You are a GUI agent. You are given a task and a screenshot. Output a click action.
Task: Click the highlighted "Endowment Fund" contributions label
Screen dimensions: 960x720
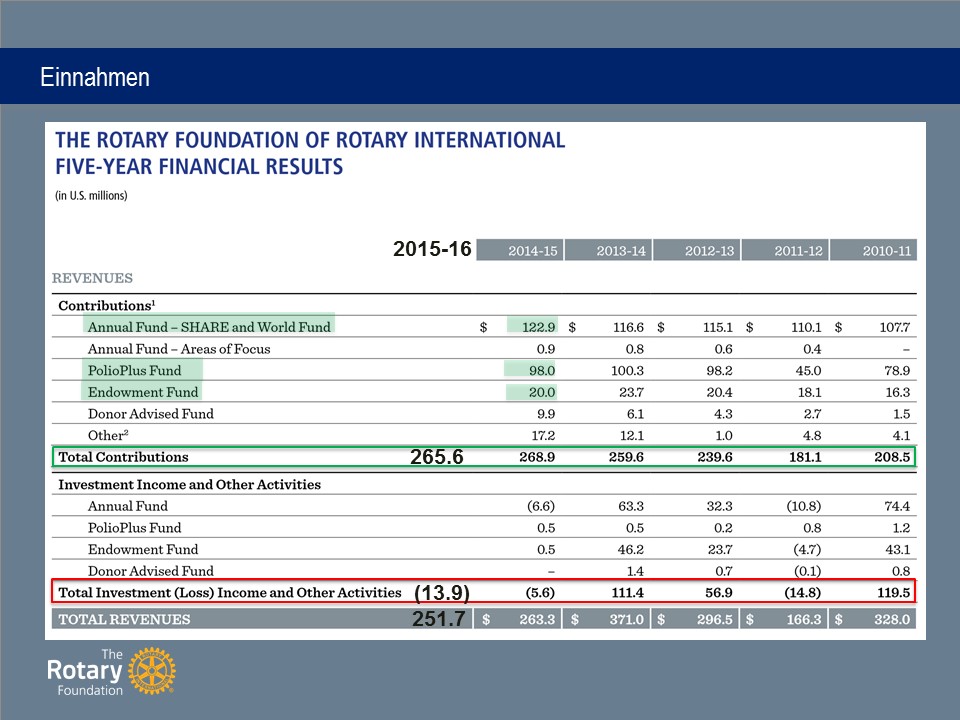[143, 392]
